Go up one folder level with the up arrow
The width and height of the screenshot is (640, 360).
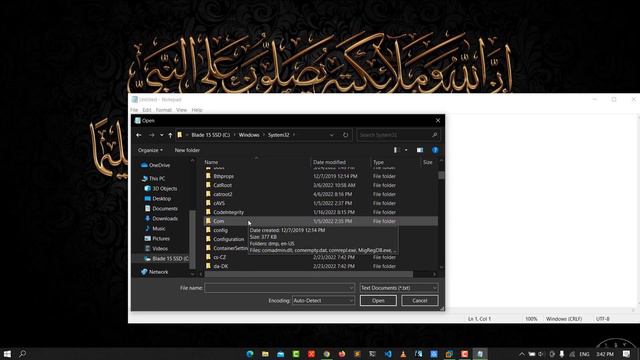point(170,135)
